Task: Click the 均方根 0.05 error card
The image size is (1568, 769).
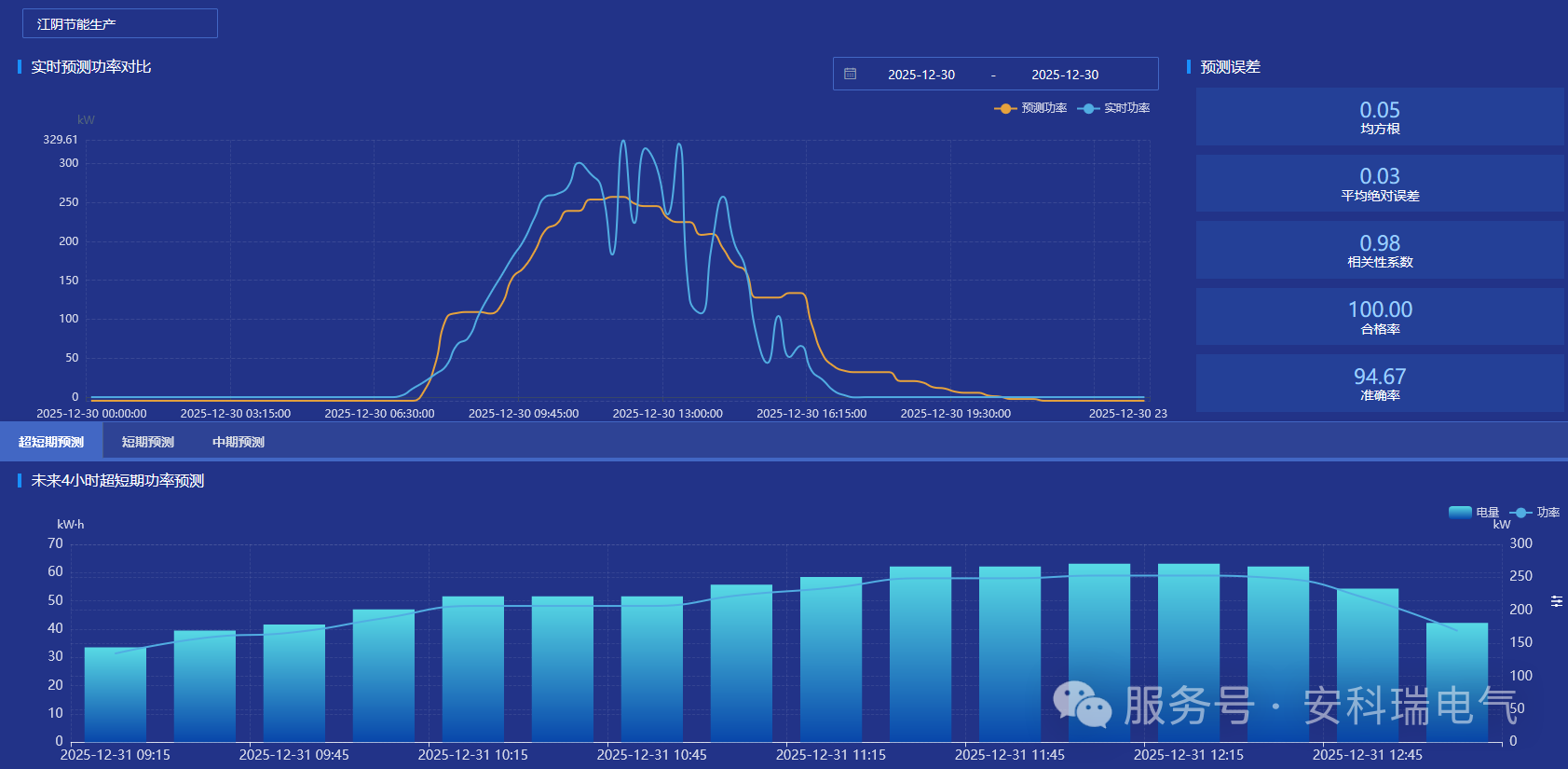Action: (x=1379, y=117)
